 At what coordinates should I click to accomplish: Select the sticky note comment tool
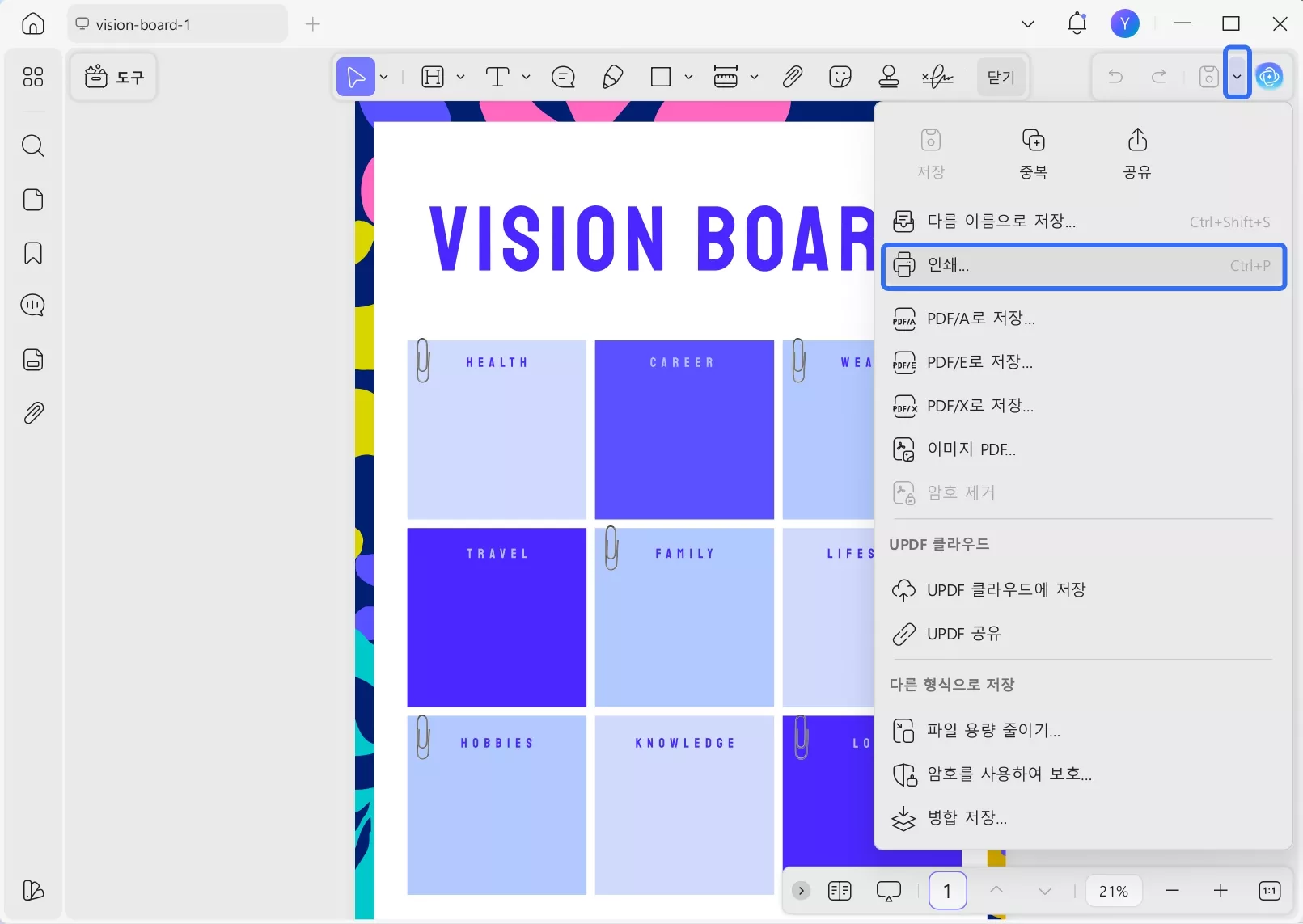563,77
